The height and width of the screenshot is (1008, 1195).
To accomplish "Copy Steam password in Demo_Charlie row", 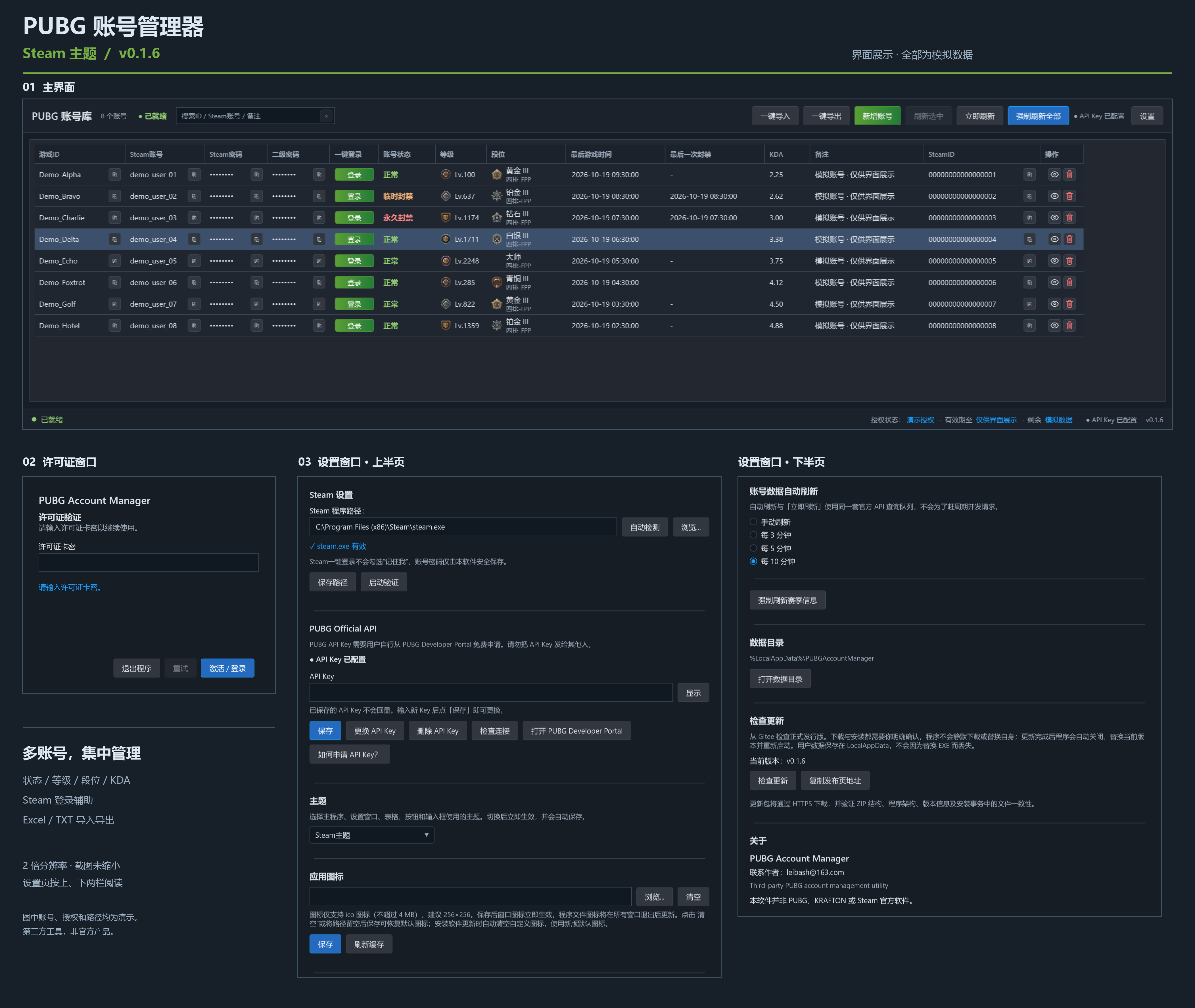I will (257, 218).
